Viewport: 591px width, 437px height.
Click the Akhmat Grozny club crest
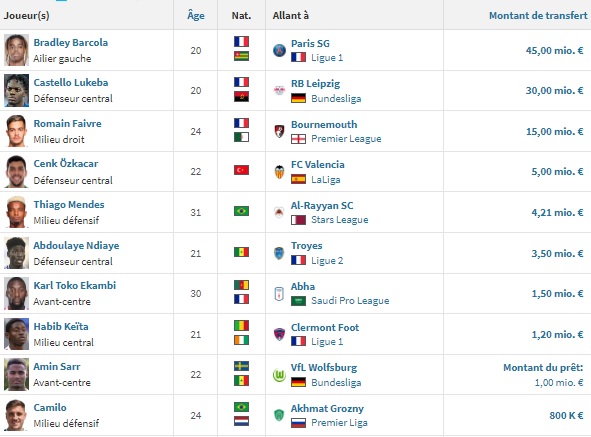(279, 415)
